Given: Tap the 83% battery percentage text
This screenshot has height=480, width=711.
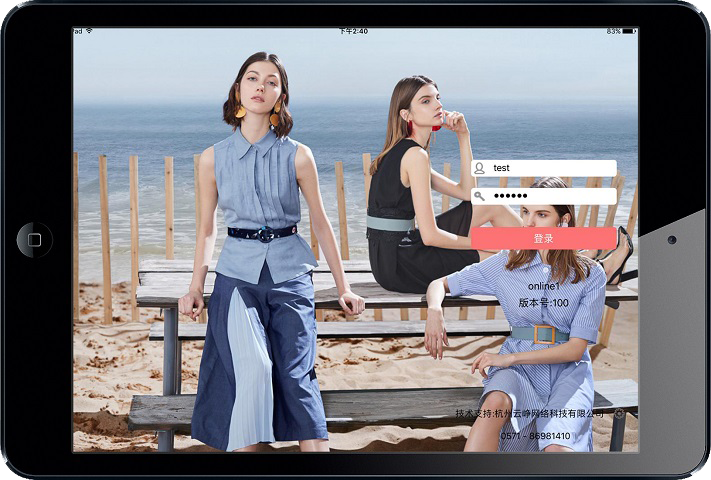Looking at the screenshot, I should [612, 31].
